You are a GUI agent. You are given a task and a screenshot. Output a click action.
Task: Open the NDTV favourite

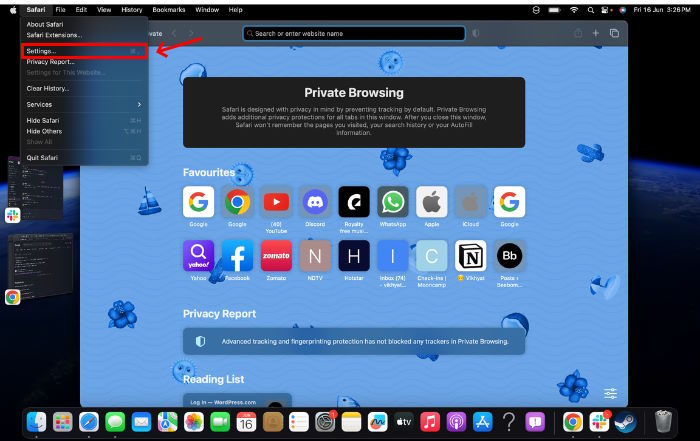click(x=315, y=256)
